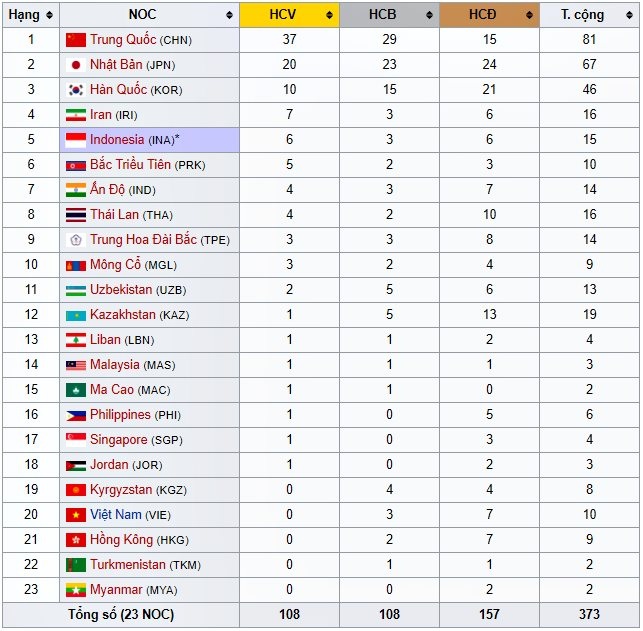Open the Việt Nam link

[x=116, y=515]
